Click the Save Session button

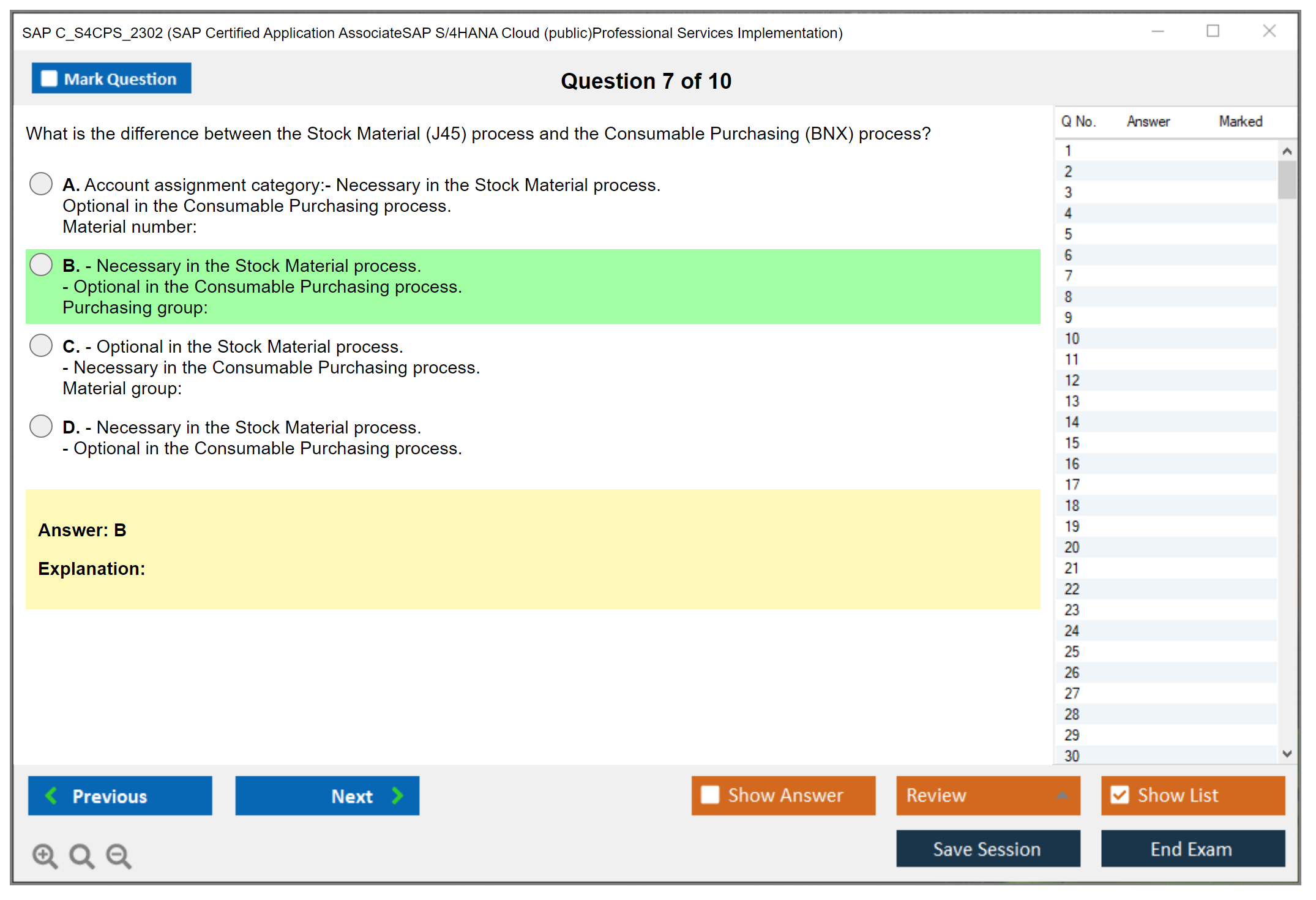(987, 849)
